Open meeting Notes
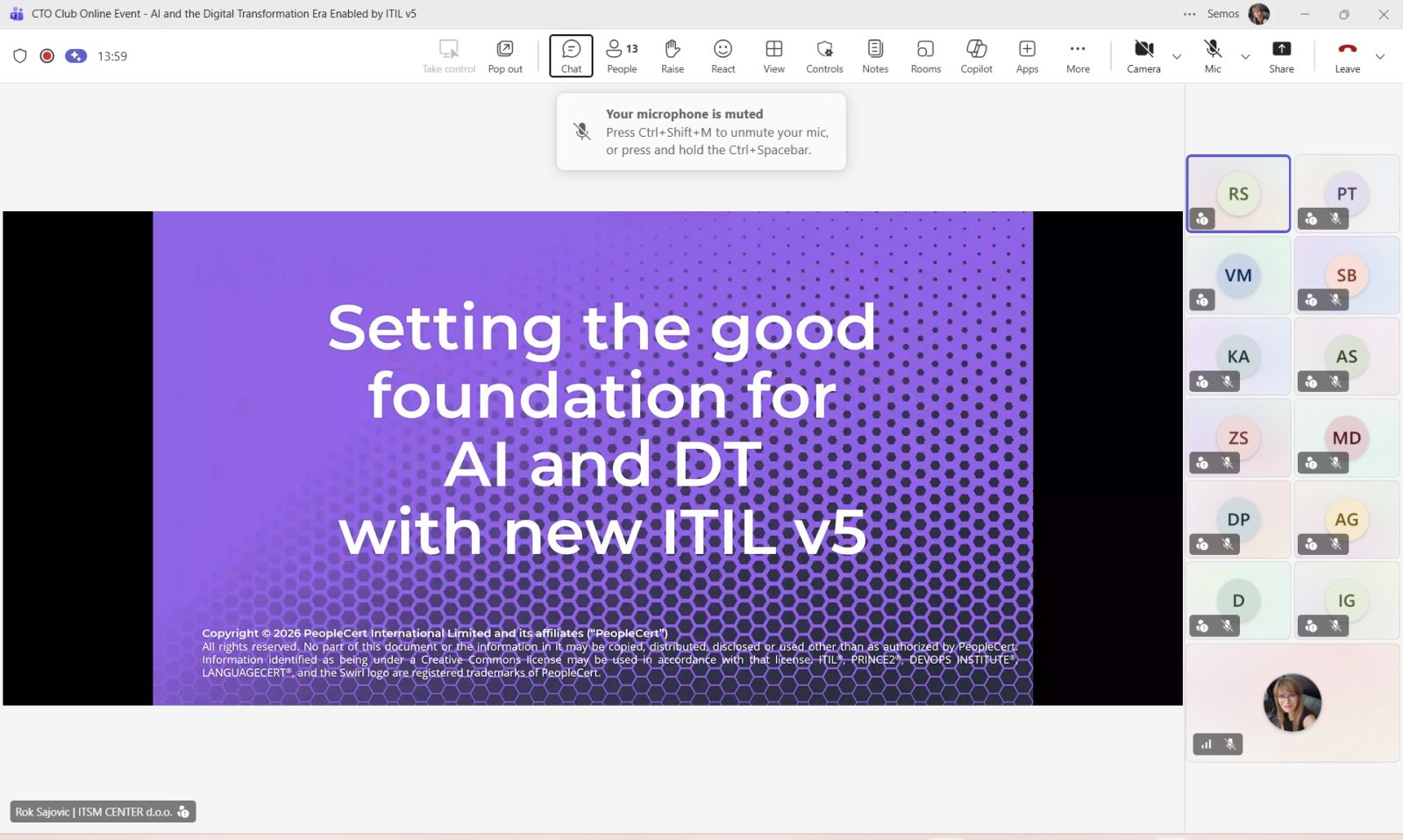Screen dimensions: 1403x840 tap(874, 55)
